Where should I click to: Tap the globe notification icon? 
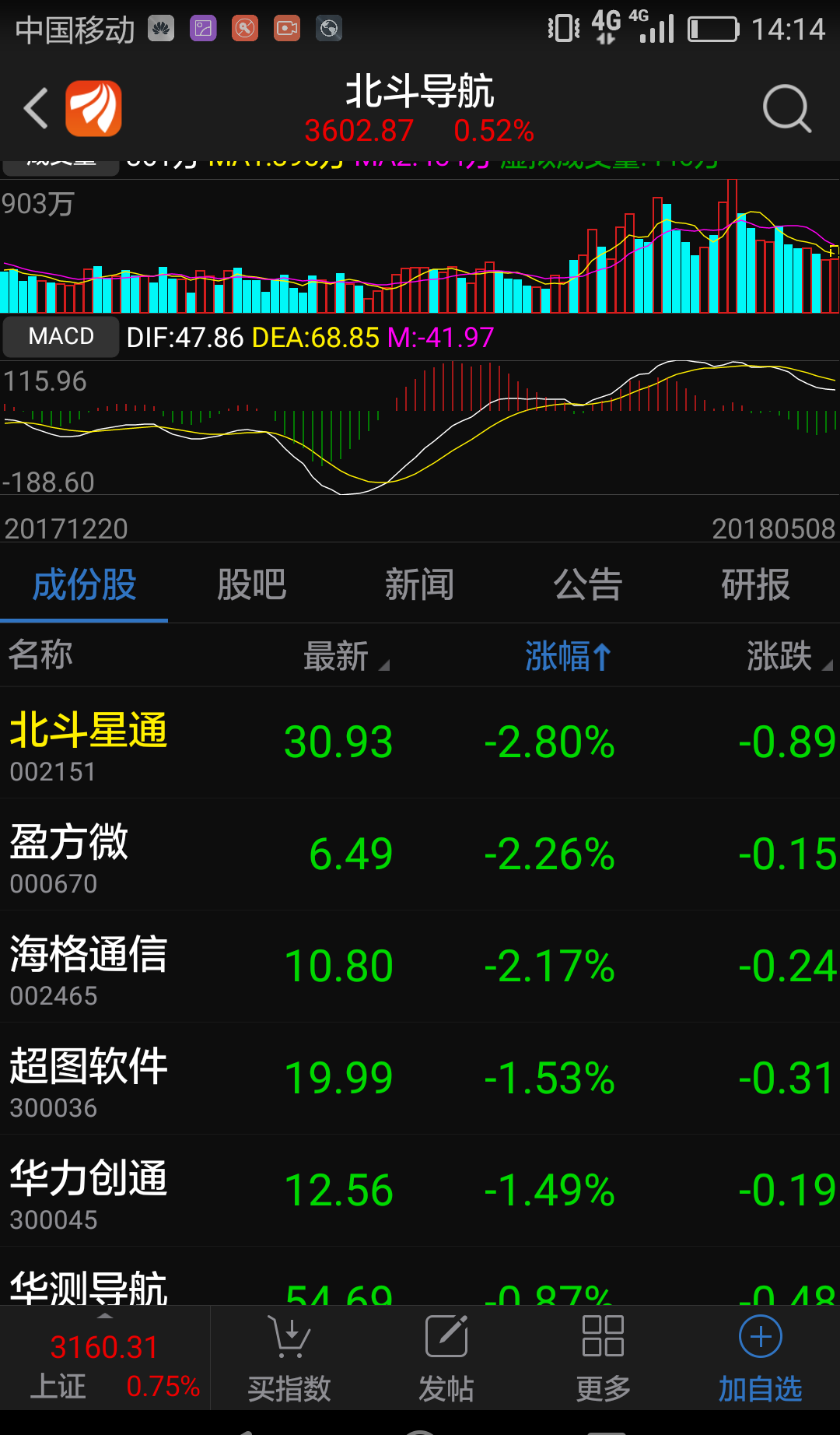pyautogui.click(x=329, y=29)
